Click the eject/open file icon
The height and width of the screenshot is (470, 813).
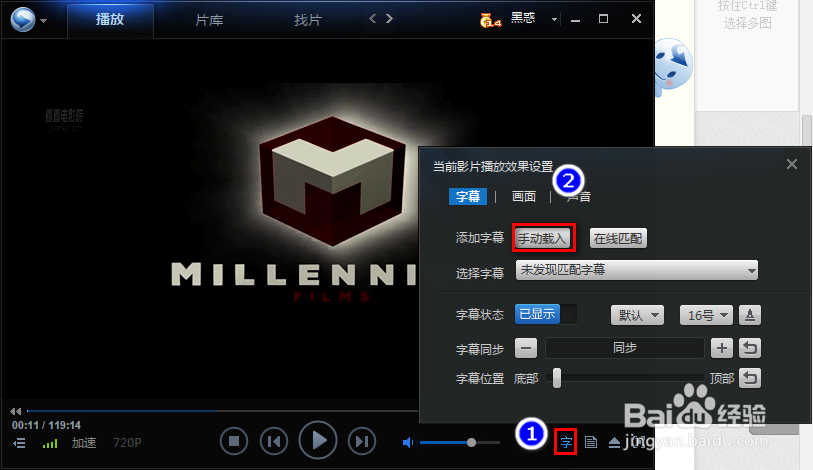tap(614, 443)
